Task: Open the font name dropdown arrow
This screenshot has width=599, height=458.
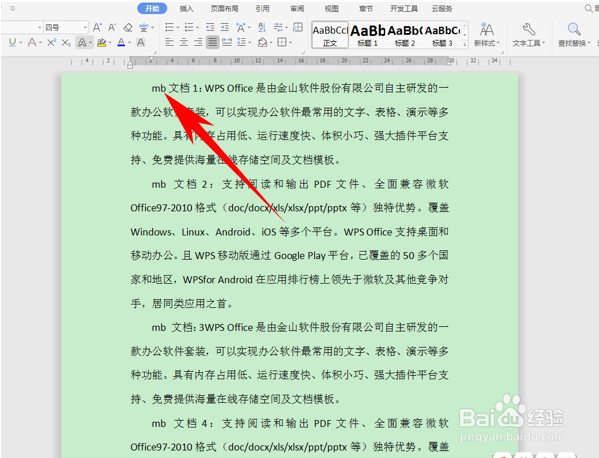Action: point(39,28)
